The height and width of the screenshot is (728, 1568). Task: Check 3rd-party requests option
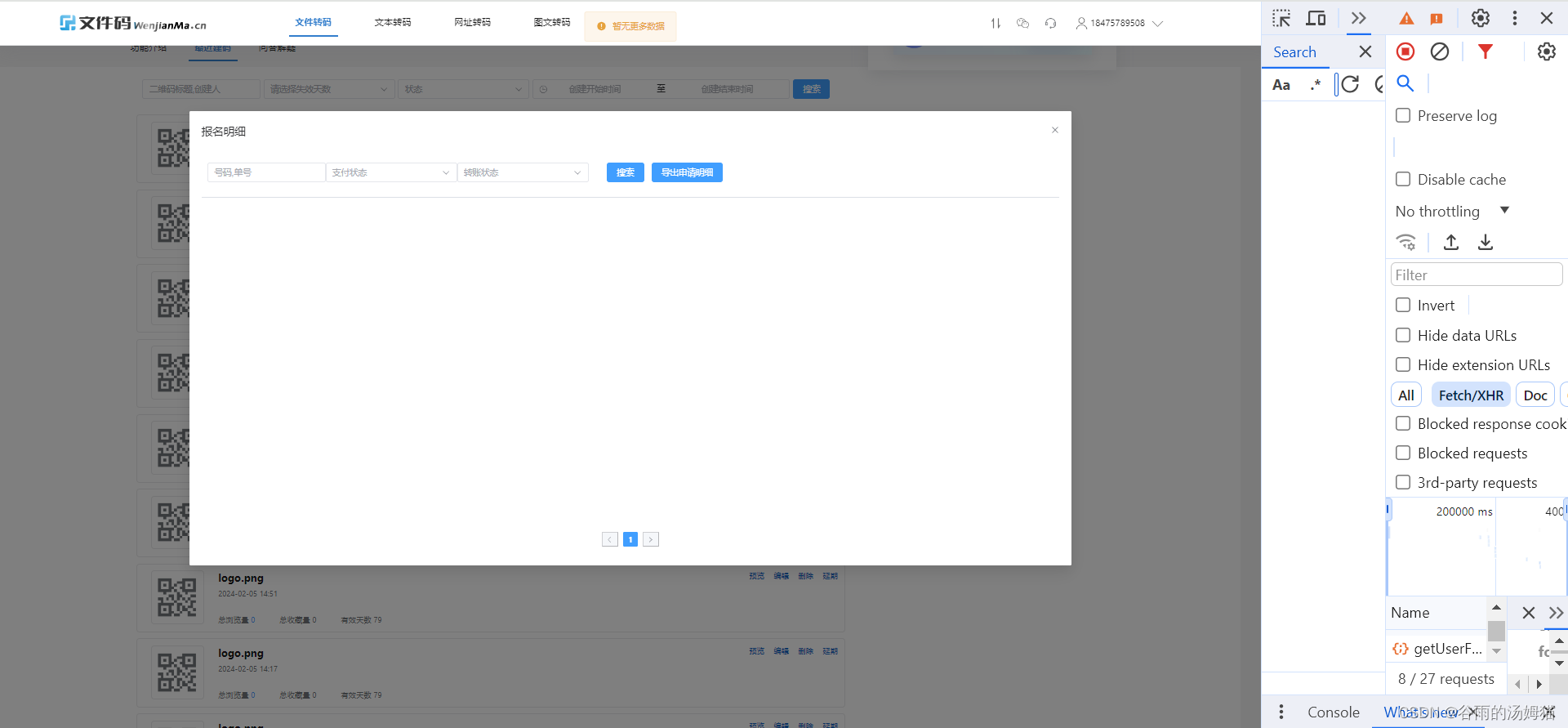tap(1403, 482)
